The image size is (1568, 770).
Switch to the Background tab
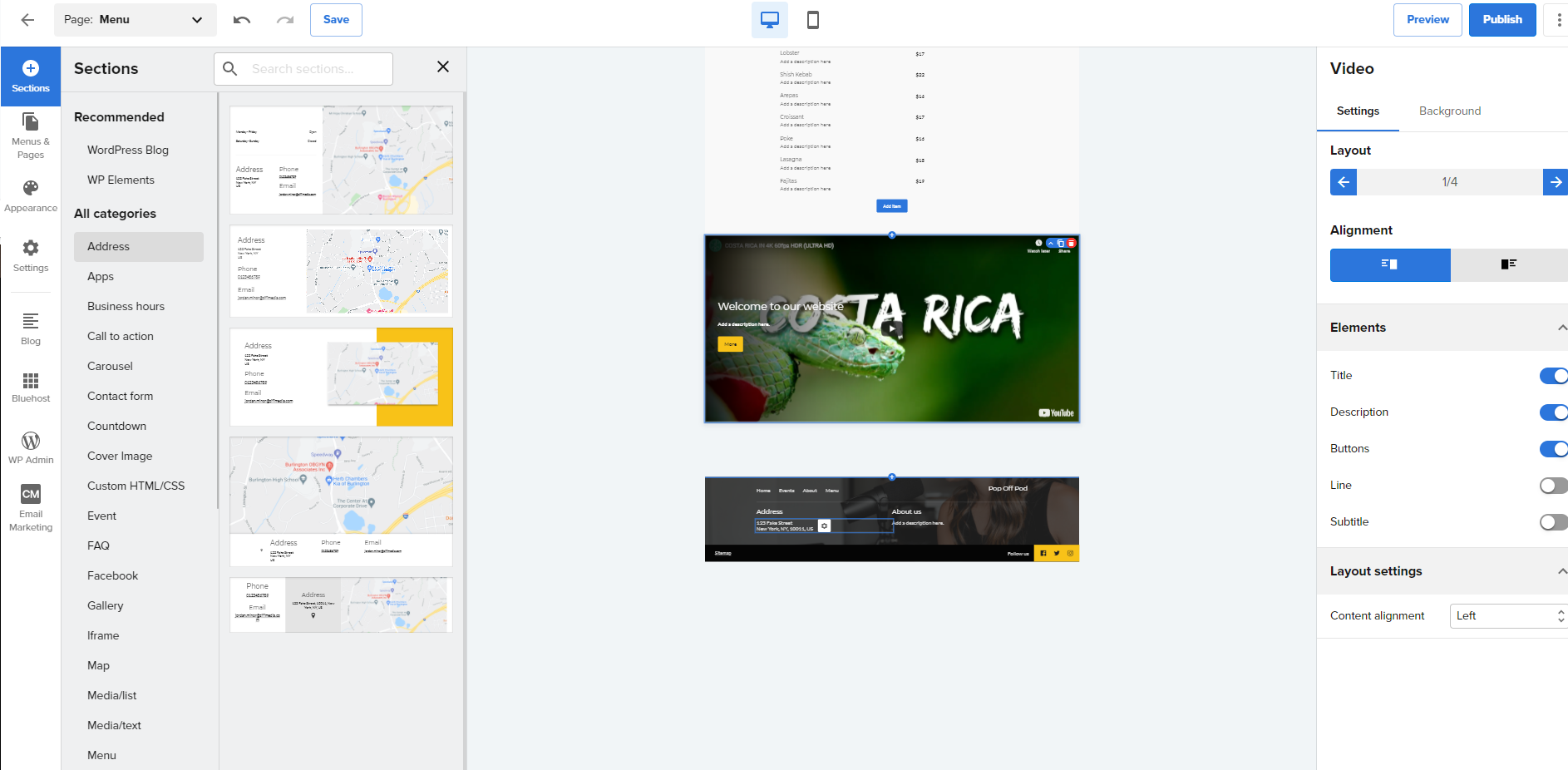point(1449,111)
